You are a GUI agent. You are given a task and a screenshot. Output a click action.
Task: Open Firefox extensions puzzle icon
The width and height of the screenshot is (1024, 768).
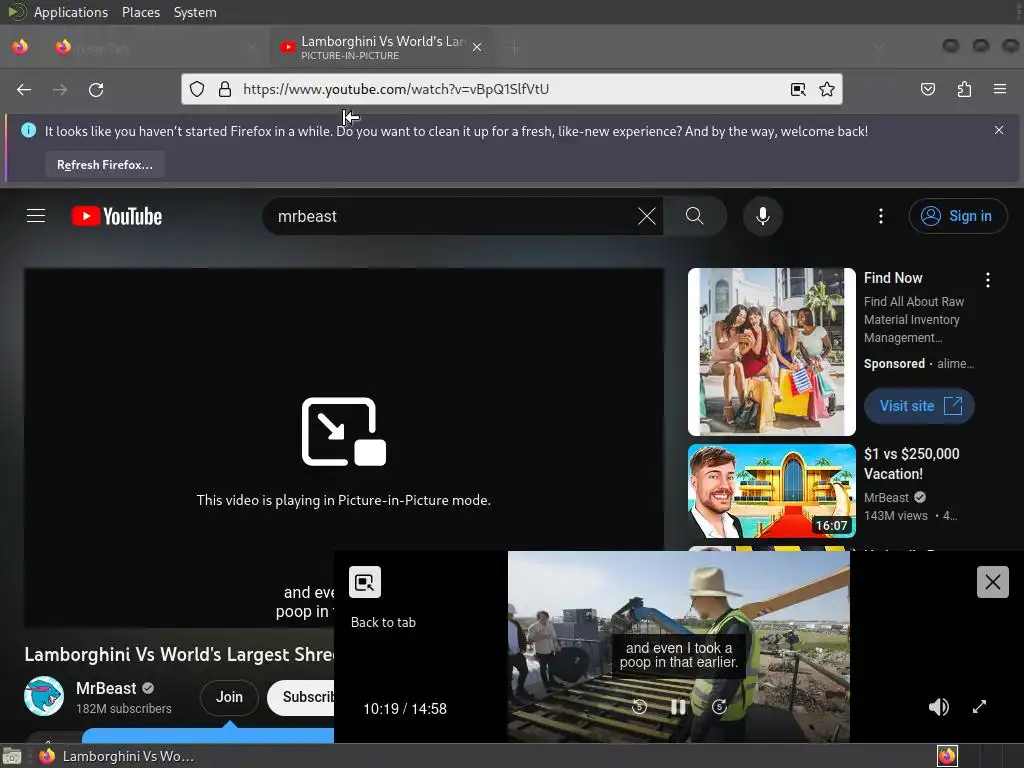pyautogui.click(x=964, y=89)
